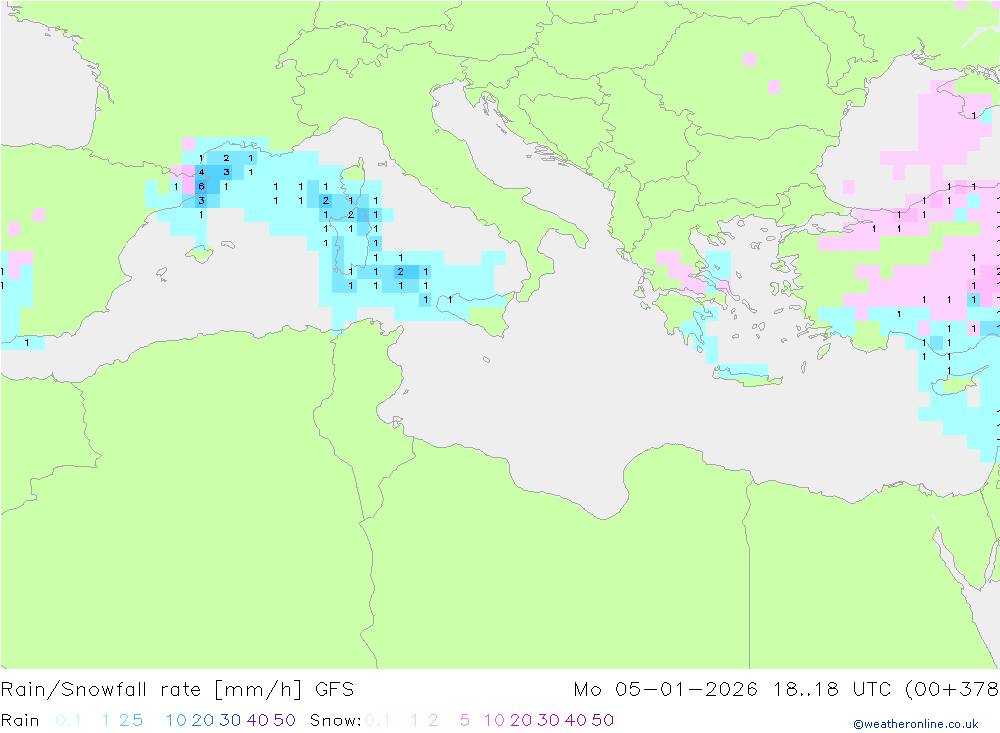Select the snow legend value 20
1000x733 pixels.
tap(521, 720)
